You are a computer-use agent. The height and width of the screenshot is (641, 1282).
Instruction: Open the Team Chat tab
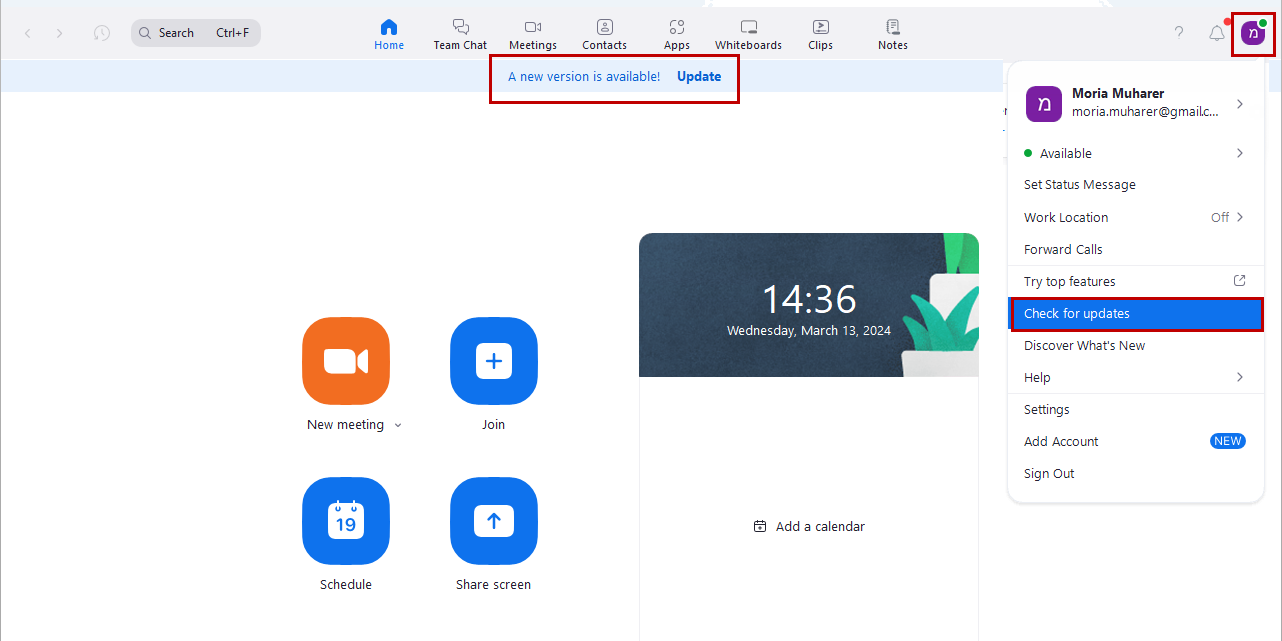click(460, 34)
